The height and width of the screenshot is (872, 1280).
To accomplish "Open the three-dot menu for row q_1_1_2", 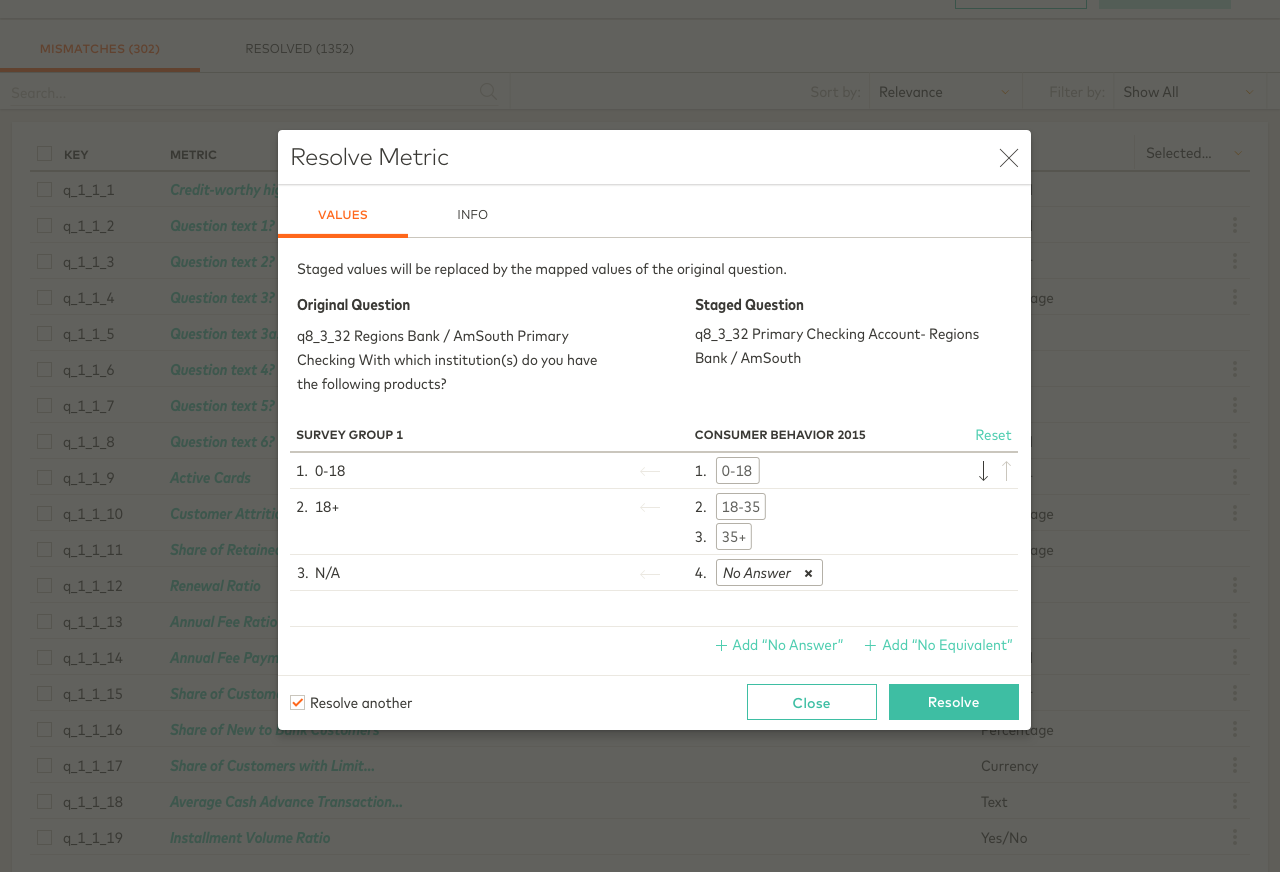I will click(1235, 226).
